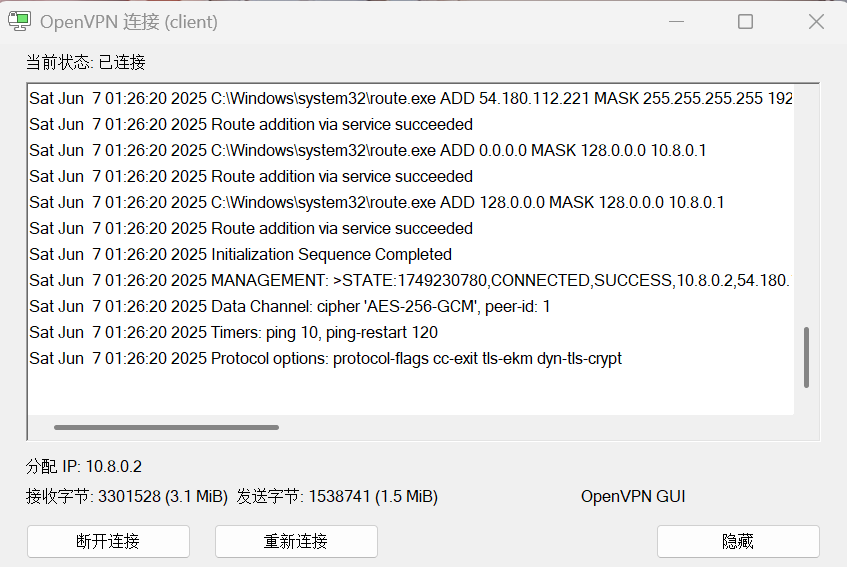847x567 pixels.
Task: Close the OpenVPN connection window
Action: 816,22
